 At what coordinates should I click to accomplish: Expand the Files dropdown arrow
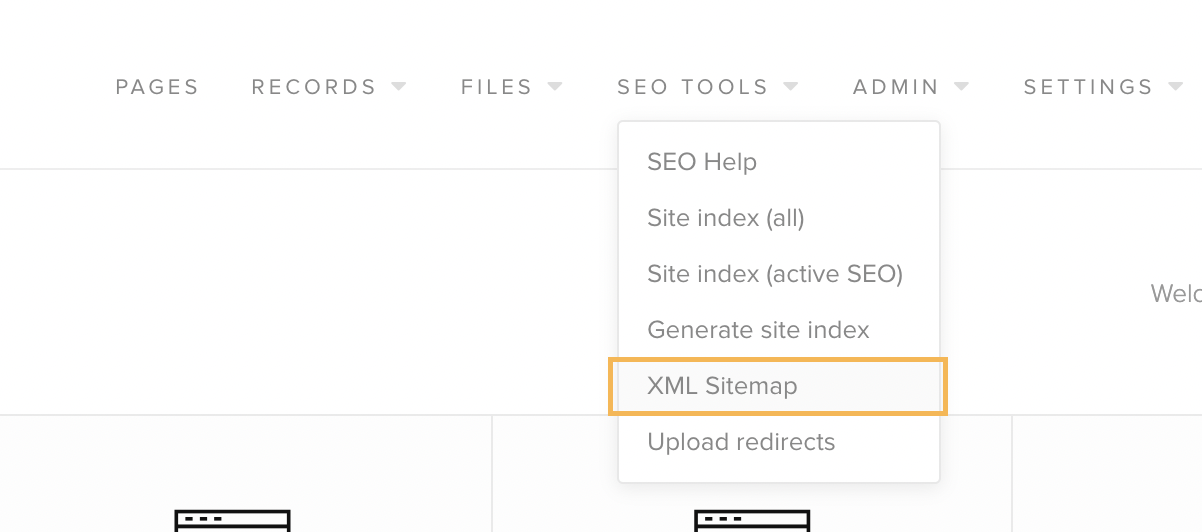coord(555,87)
